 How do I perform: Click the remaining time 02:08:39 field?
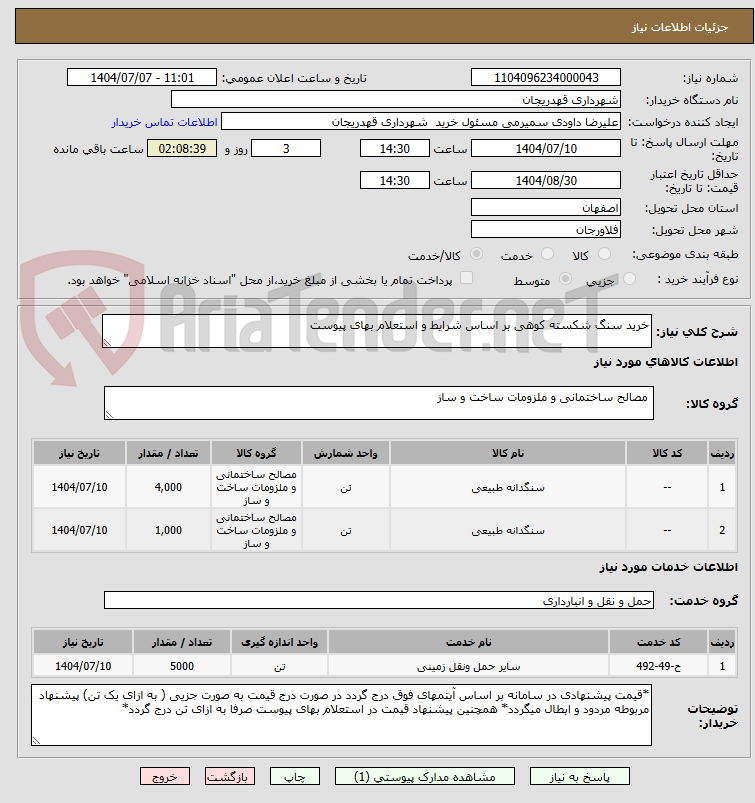182,149
